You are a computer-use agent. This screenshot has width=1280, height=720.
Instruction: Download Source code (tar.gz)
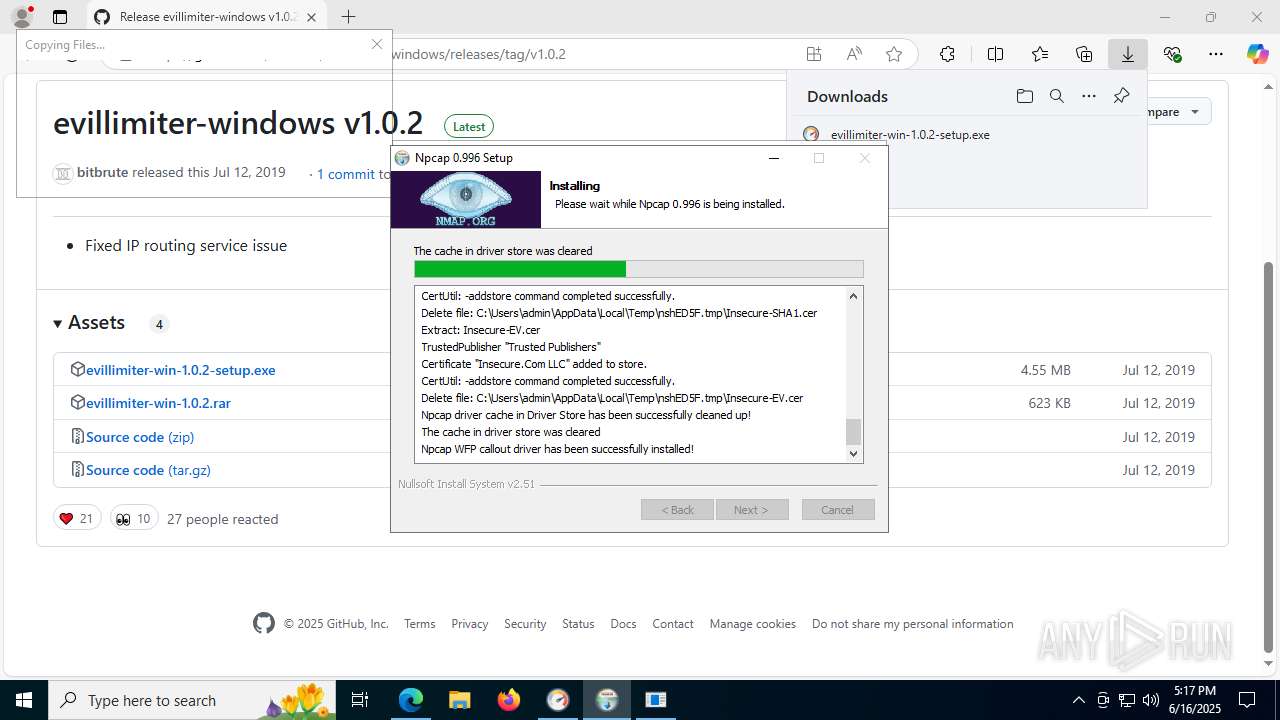[148, 470]
